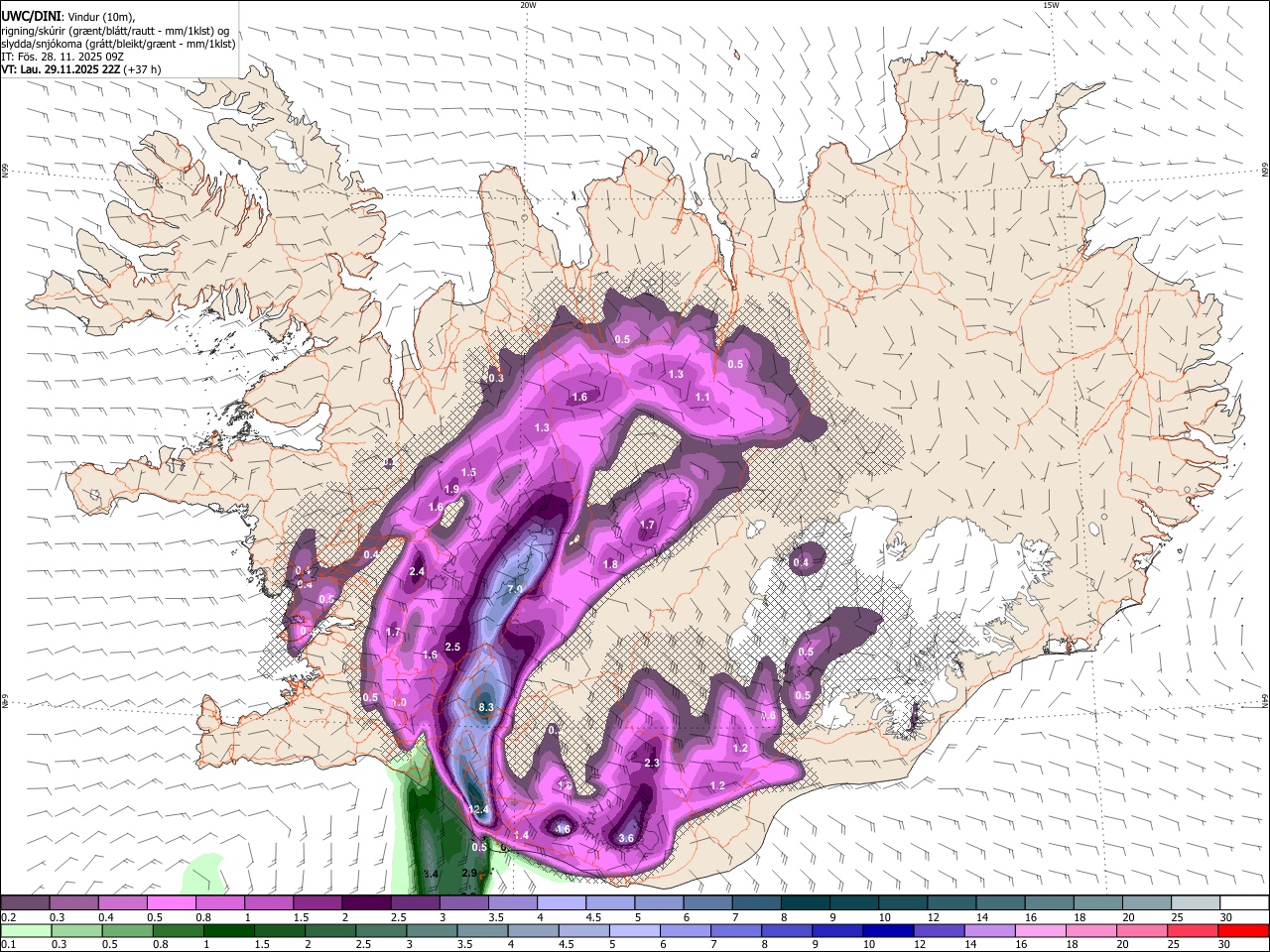Select snow legend swatch starting at 0.2
The width and height of the screenshot is (1270, 952).
click(x=25, y=902)
